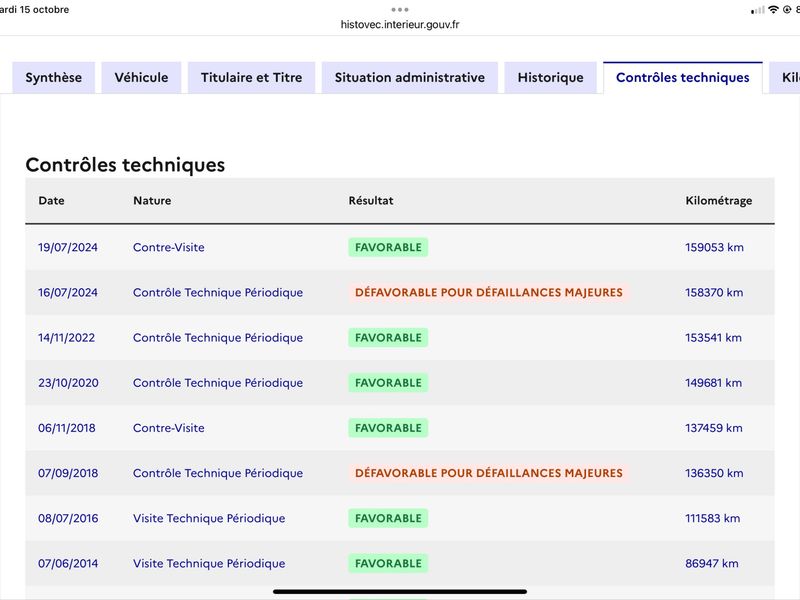Click the 153541 km mileage value
Screen dimensions: 800x600
pyautogui.click(x=713, y=338)
